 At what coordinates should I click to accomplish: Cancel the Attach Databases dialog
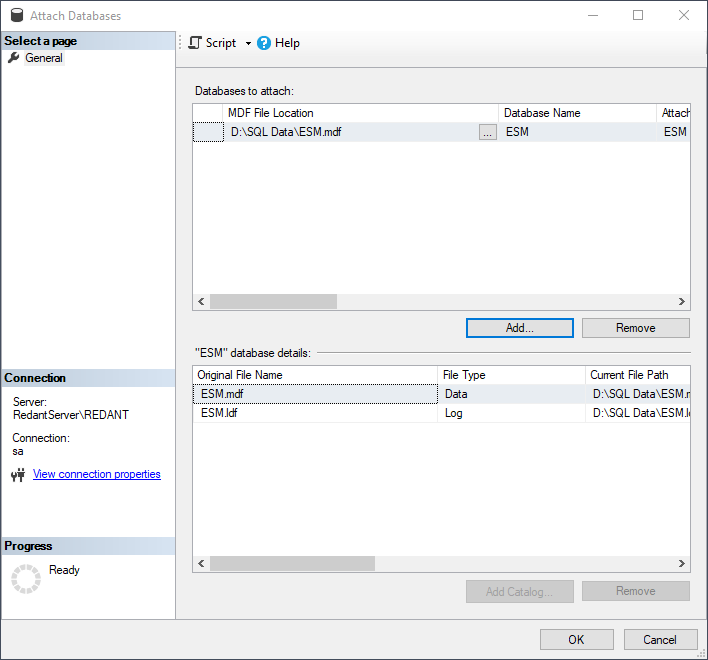click(660, 640)
